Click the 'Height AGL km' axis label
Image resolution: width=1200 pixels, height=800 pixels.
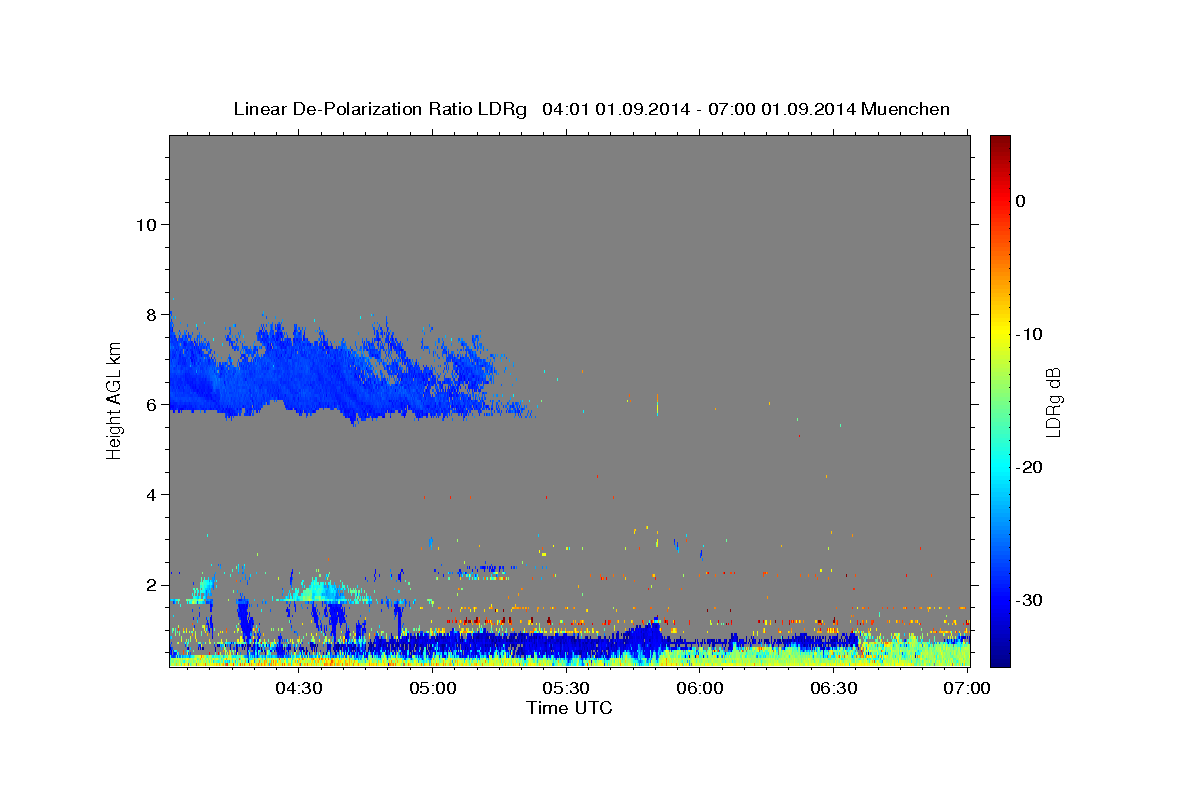[115, 400]
